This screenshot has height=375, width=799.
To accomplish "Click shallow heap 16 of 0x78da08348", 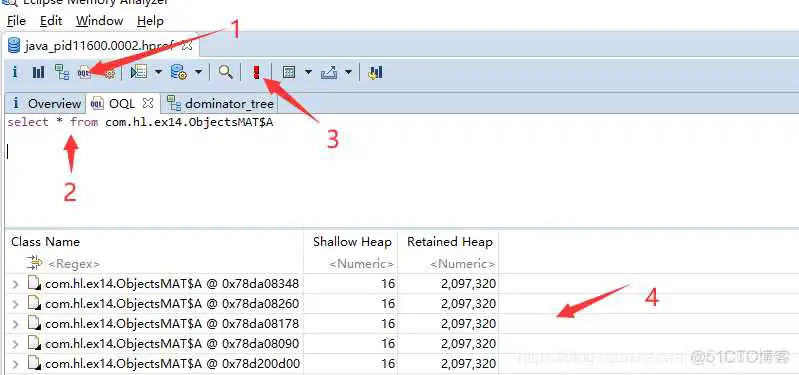I will (388, 284).
